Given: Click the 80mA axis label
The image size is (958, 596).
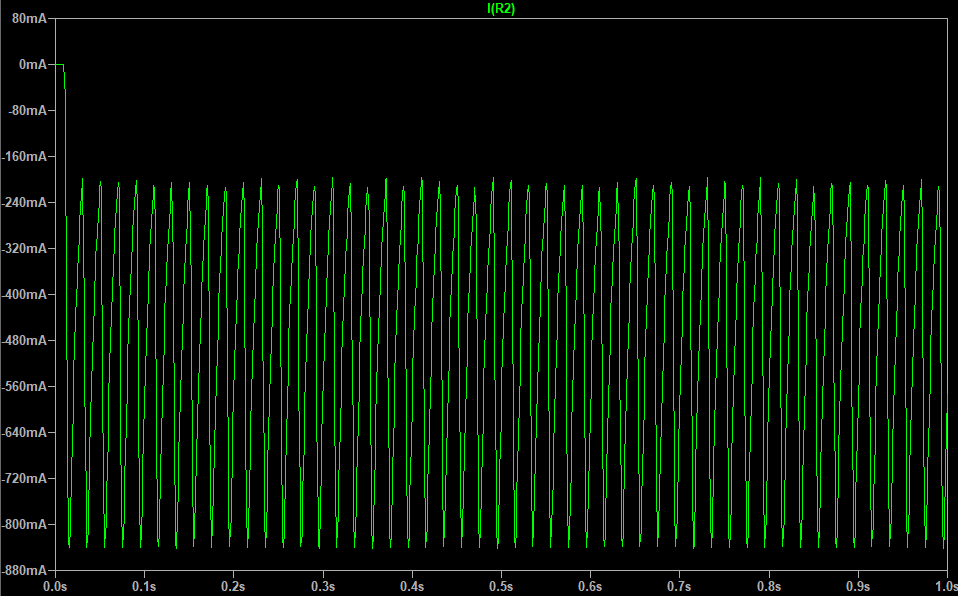Looking at the screenshot, I should (x=29, y=18).
